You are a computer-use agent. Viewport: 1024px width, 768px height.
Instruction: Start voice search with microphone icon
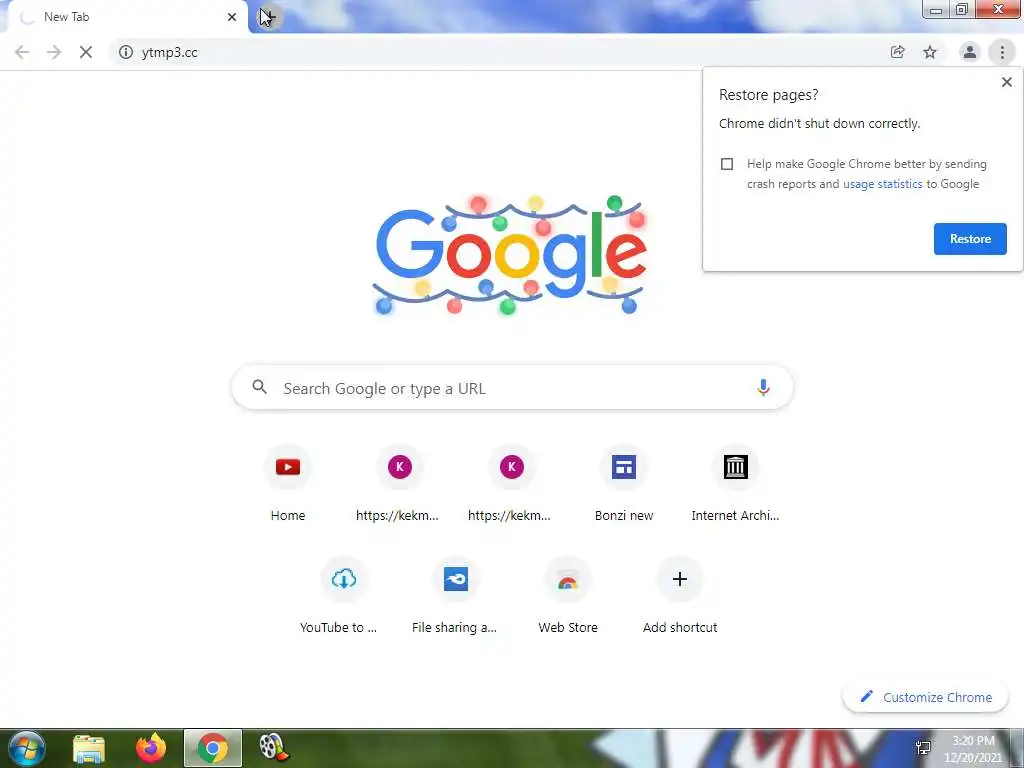click(x=763, y=388)
